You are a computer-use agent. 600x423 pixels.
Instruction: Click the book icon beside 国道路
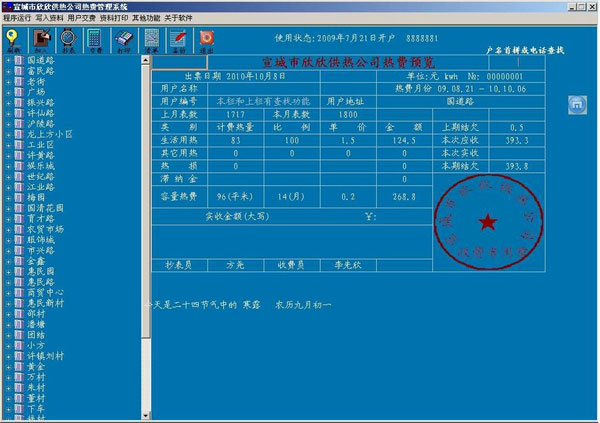click(x=19, y=60)
